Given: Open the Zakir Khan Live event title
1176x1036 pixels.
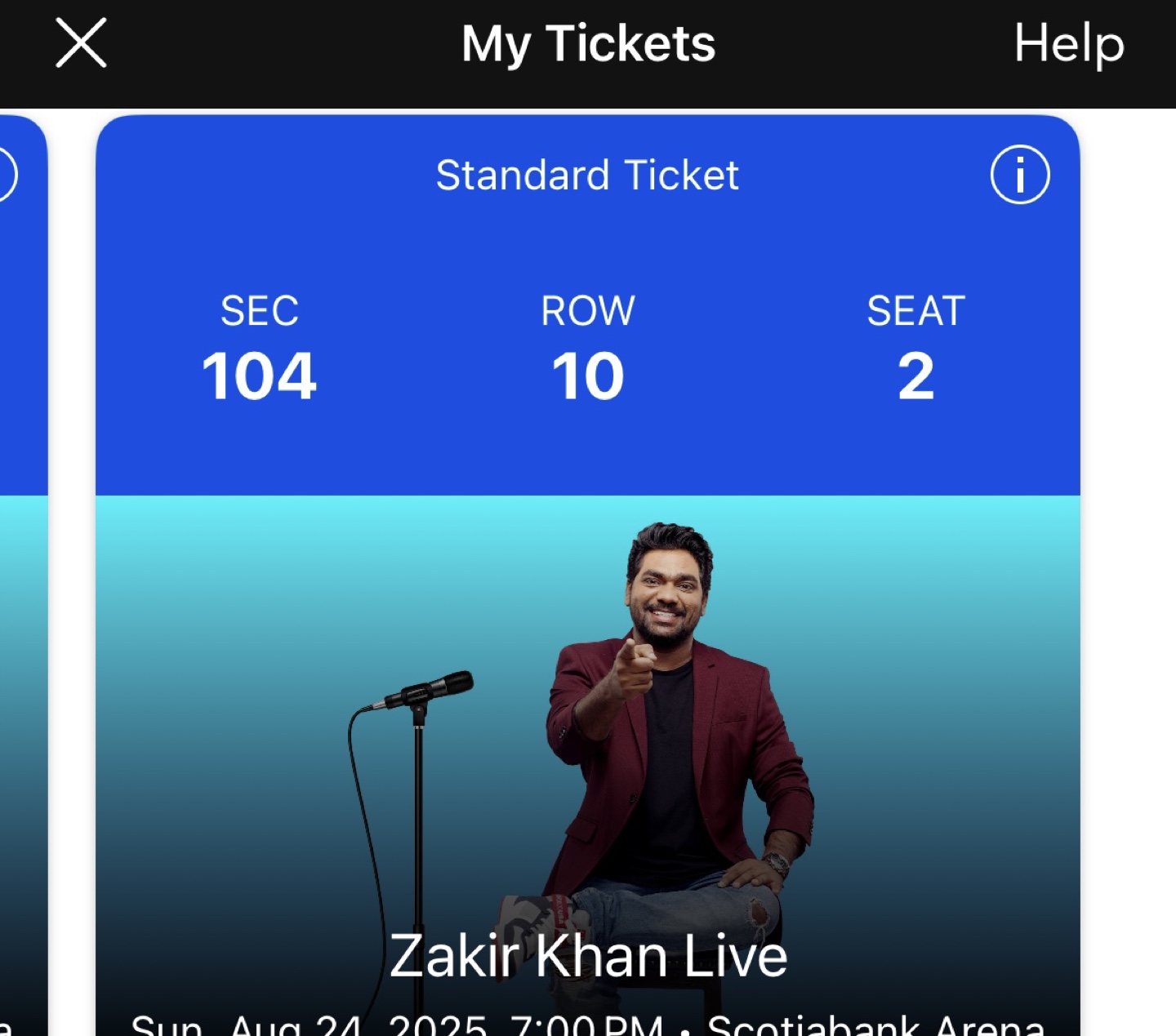Looking at the screenshot, I should click(587, 956).
